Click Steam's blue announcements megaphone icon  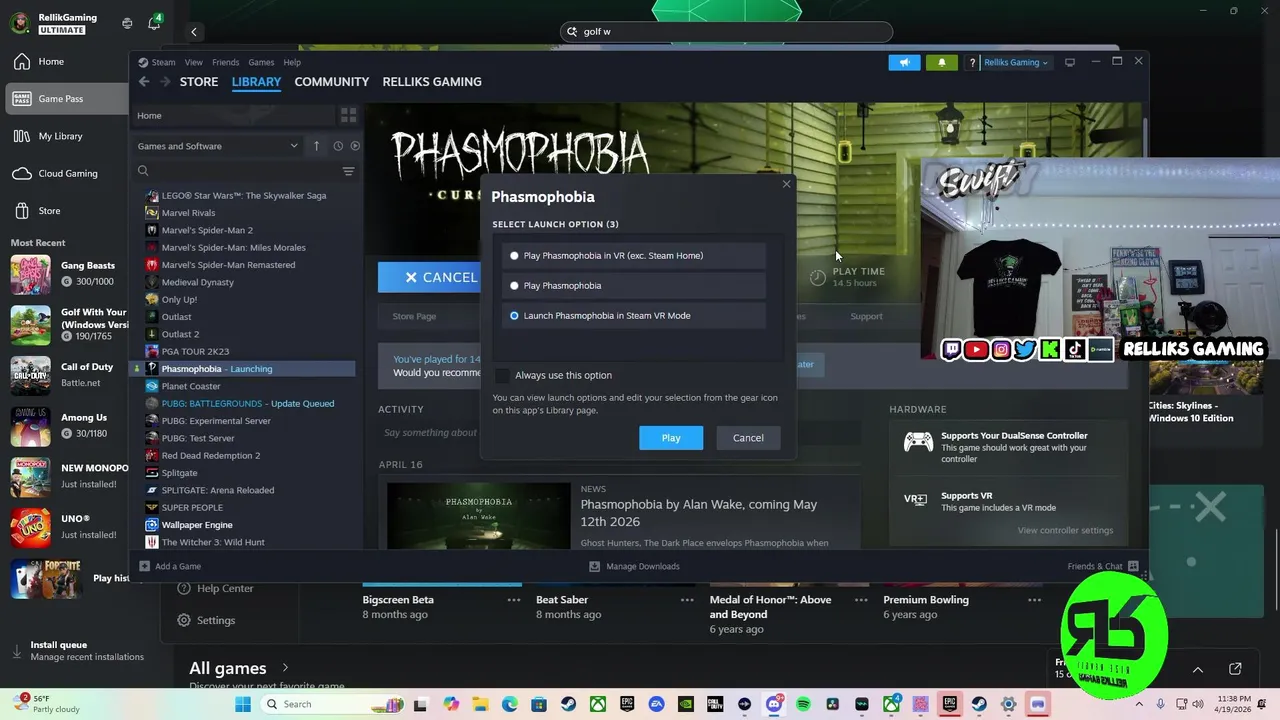click(x=904, y=62)
